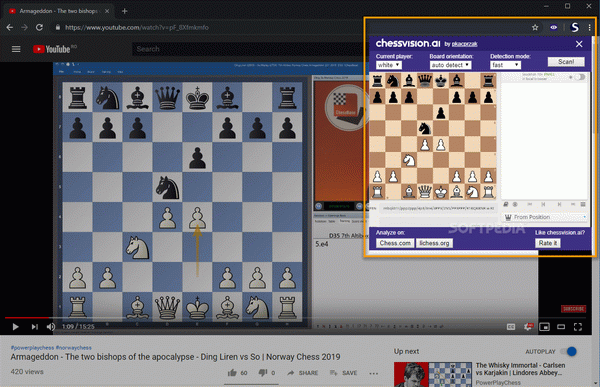Open the S profile icon in toolbar
600x387 pixels.
tap(574, 27)
